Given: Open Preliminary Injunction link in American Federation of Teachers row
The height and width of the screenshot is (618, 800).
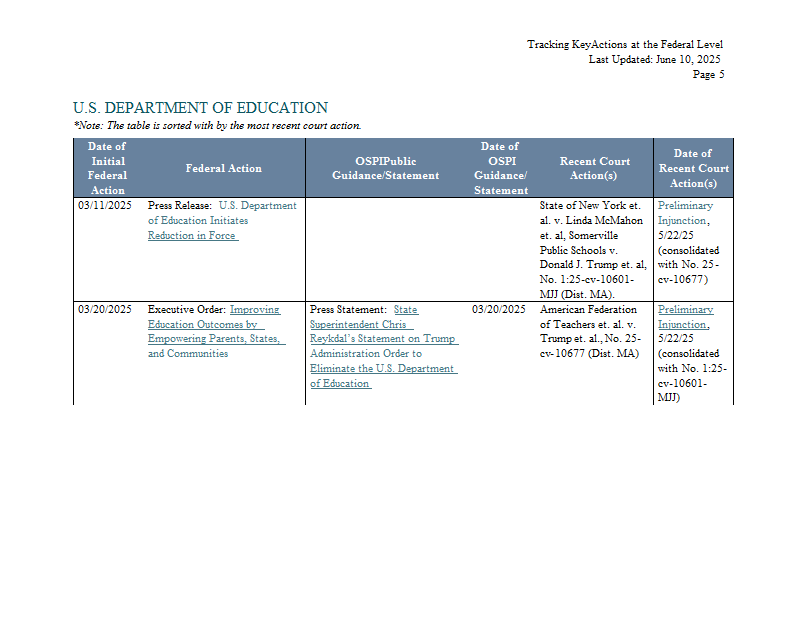Looking at the screenshot, I should tap(685, 316).
